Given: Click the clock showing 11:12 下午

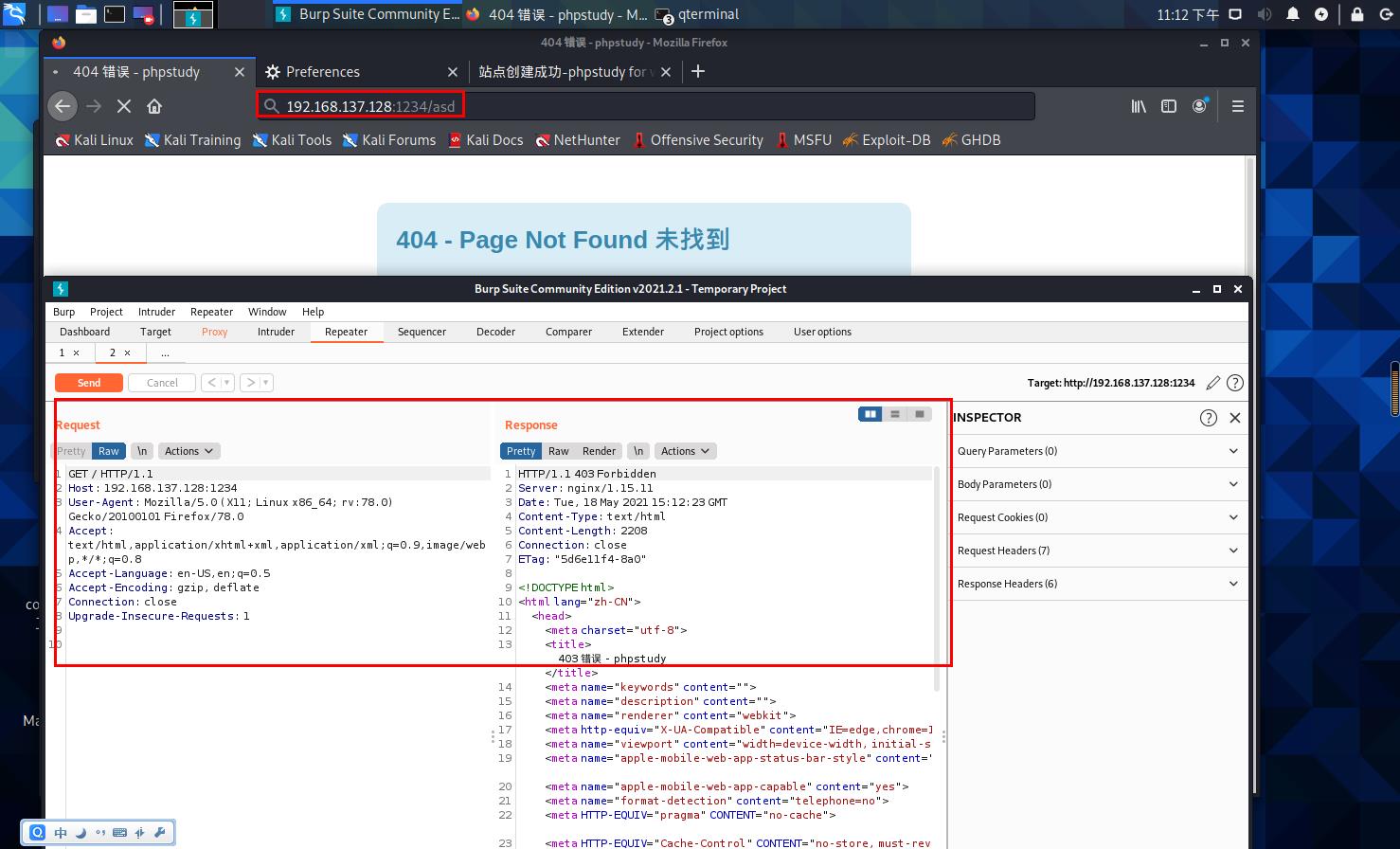Looking at the screenshot, I should [x=1188, y=14].
